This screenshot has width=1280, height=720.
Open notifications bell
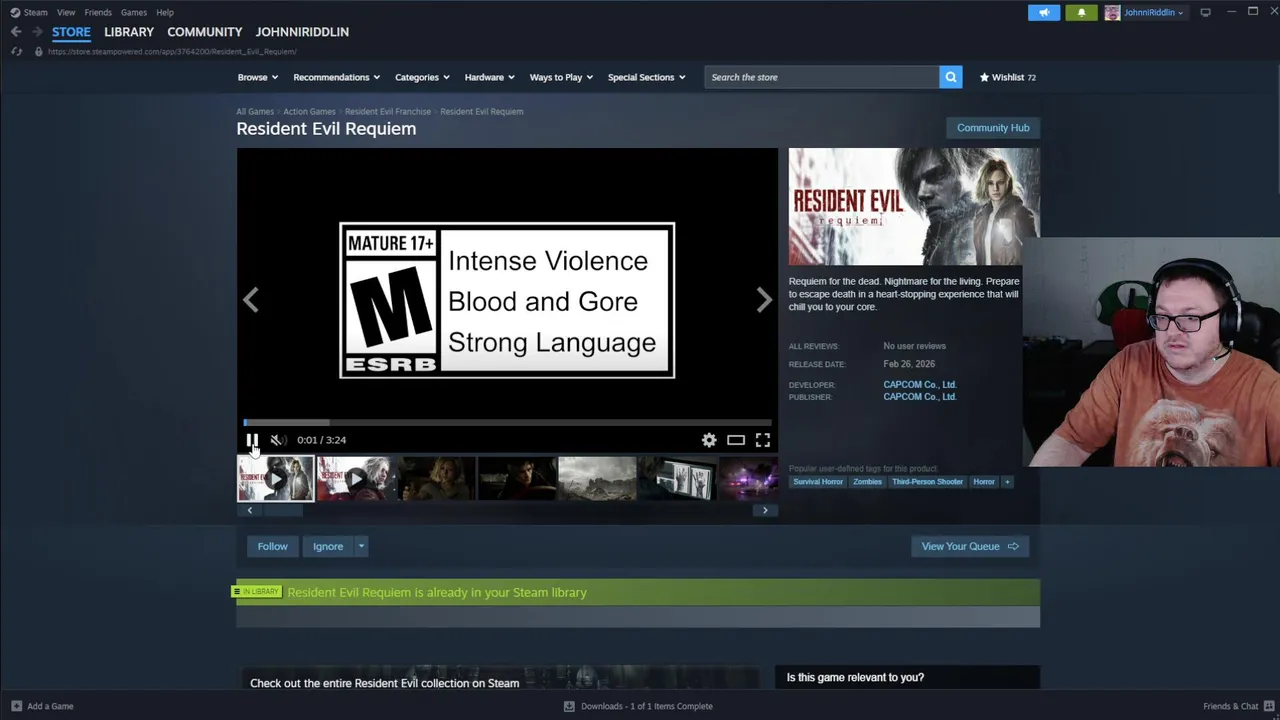click(x=1081, y=12)
